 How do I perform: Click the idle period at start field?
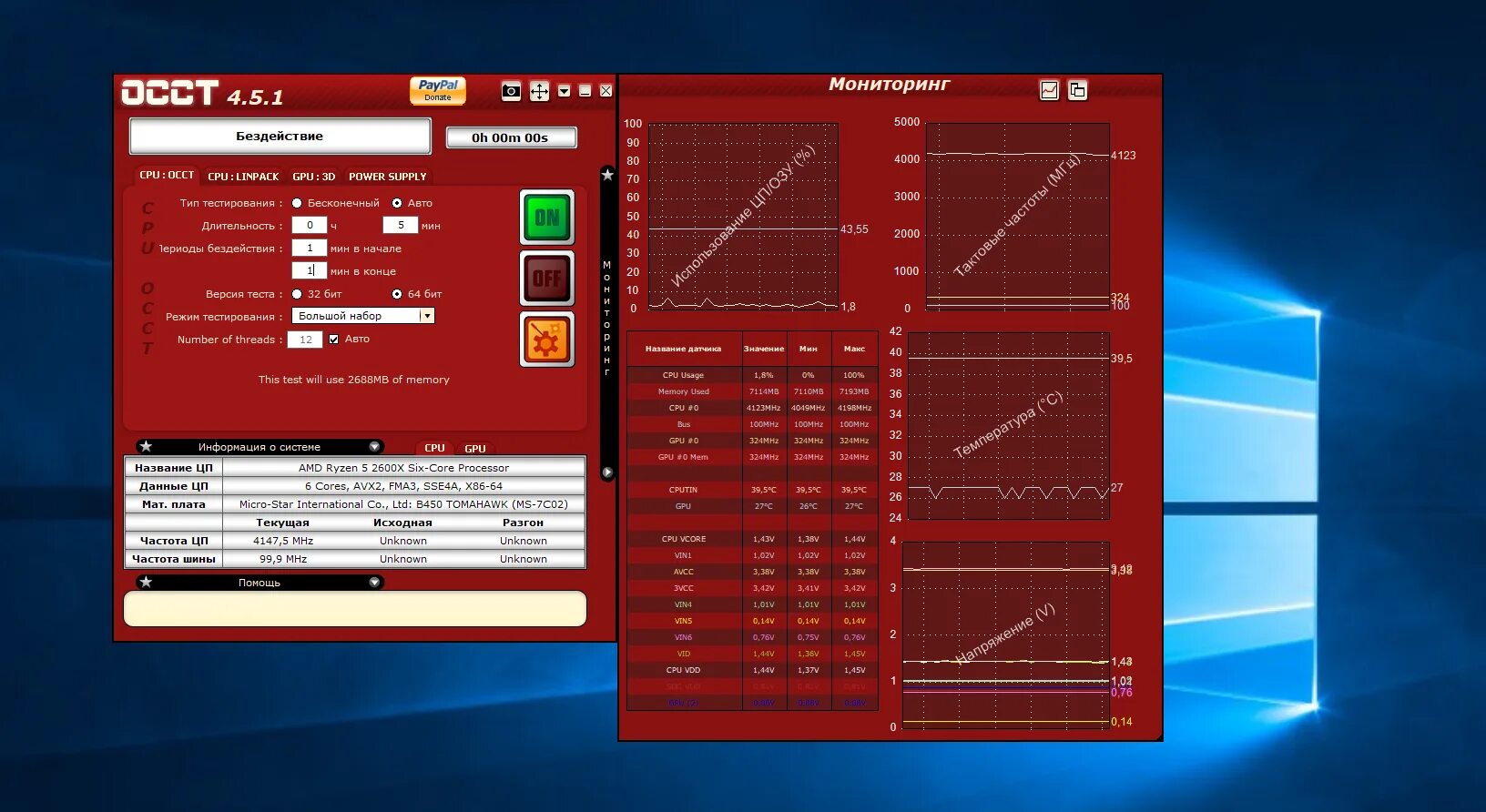tap(310, 248)
